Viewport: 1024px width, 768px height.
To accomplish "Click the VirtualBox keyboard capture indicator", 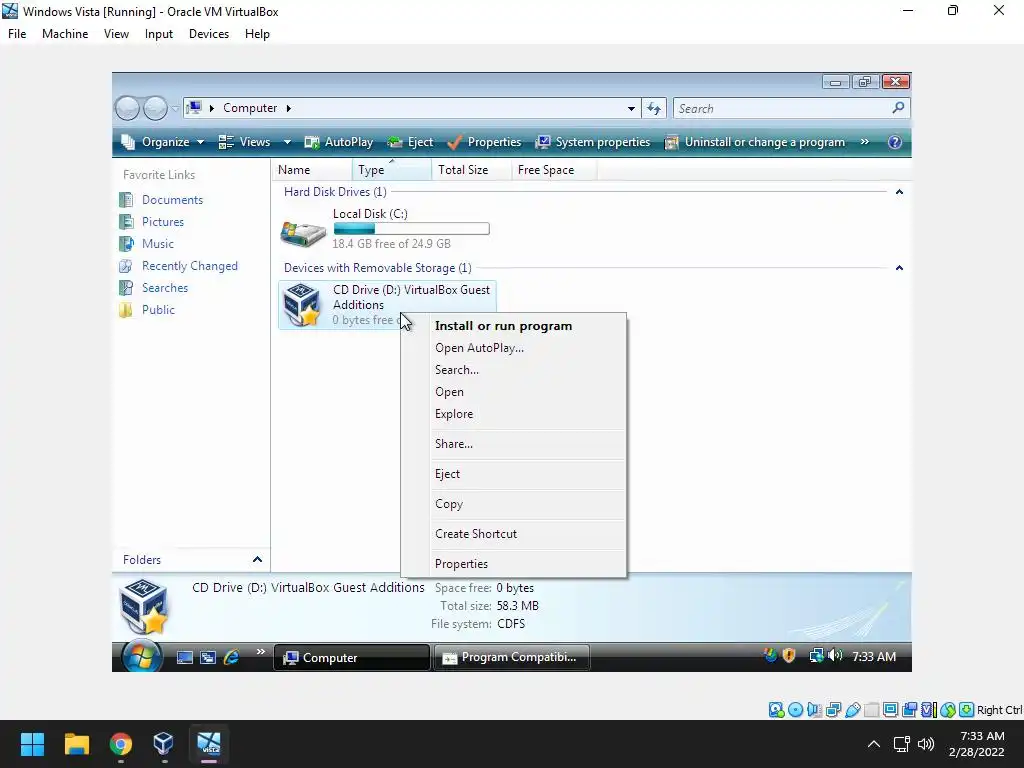I will [967, 710].
